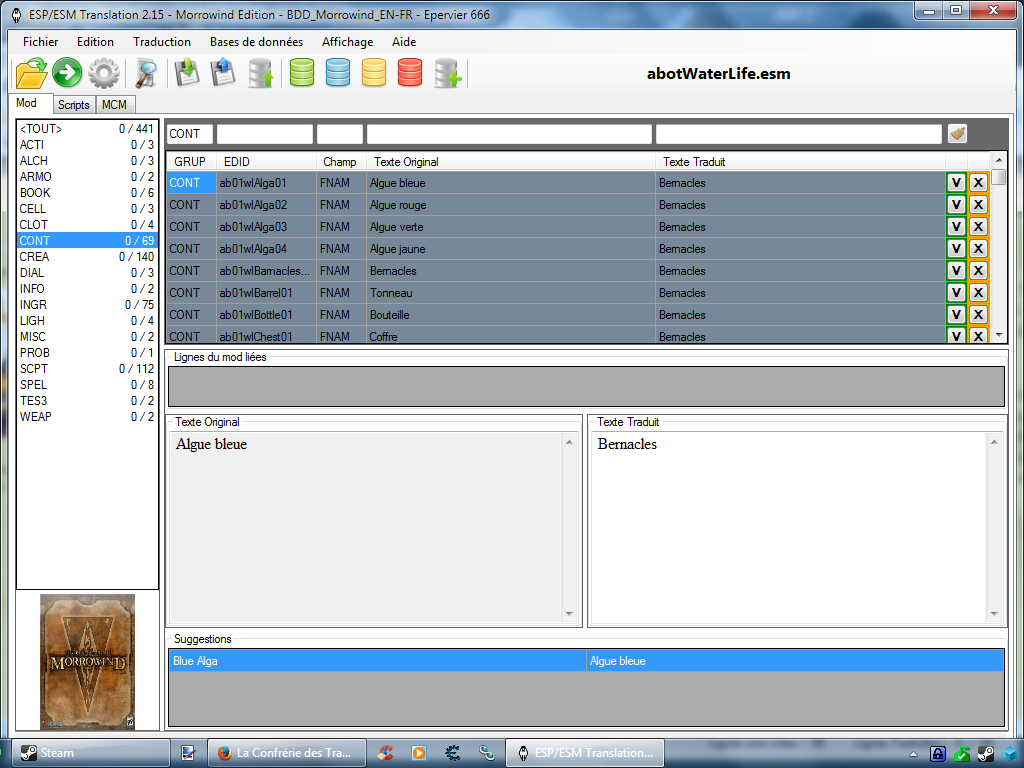Select the ab01wlBarrel01 EDID cell
The height and width of the screenshot is (768, 1024).
click(266, 293)
